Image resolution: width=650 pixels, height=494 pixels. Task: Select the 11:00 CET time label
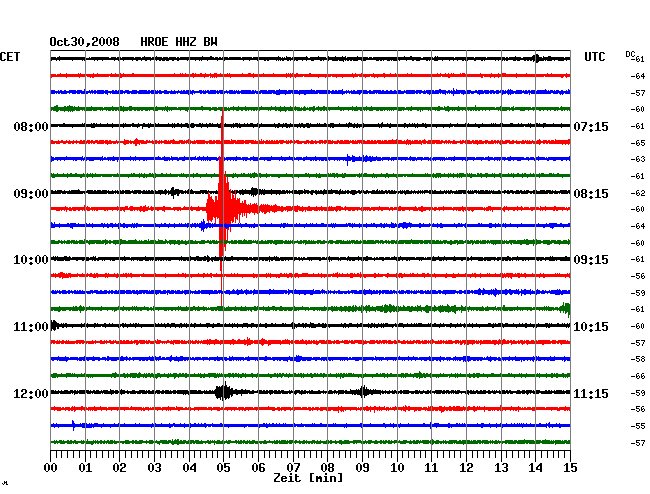pos(31,327)
